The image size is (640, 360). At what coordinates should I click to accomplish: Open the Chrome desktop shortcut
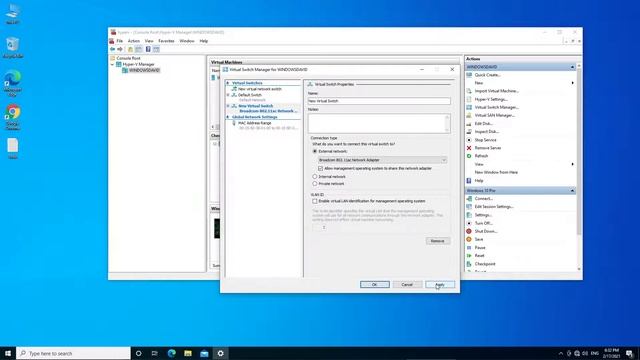[x=13, y=118]
